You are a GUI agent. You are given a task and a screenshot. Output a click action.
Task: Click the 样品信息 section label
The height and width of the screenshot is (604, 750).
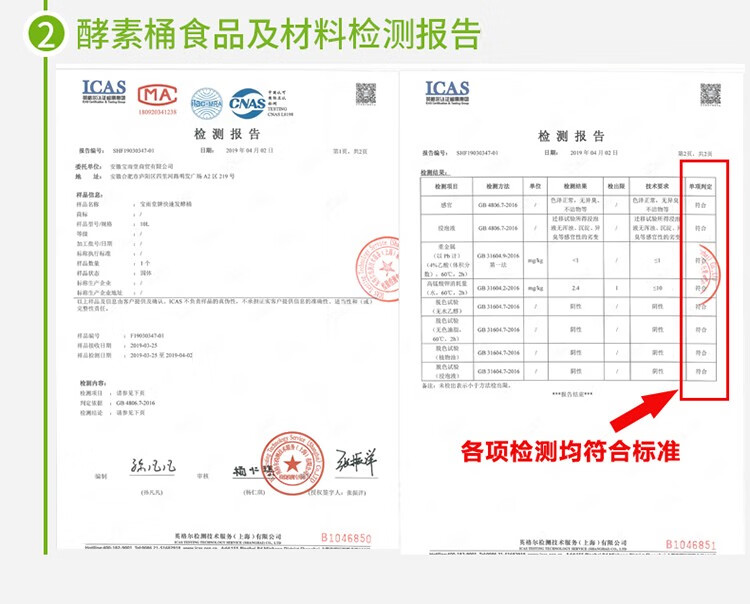(90, 195)
